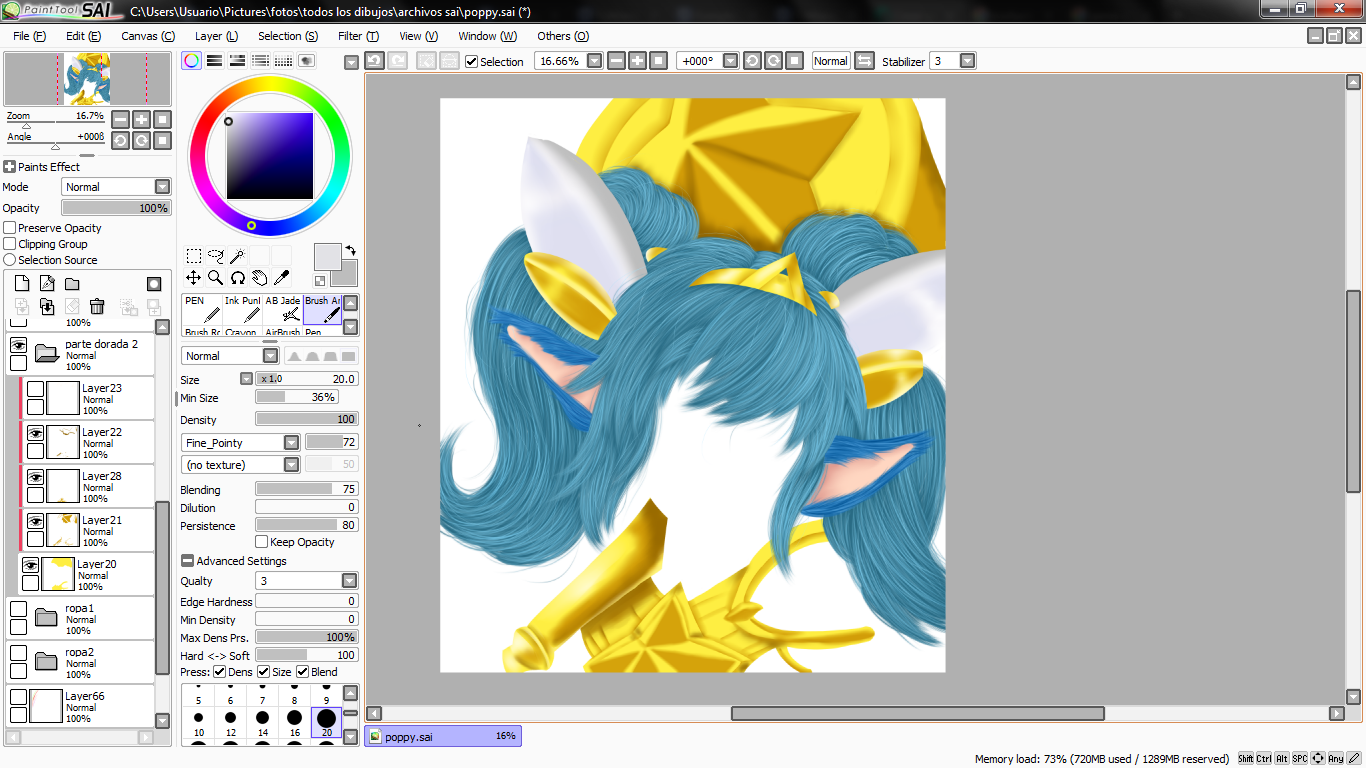Open the Layer menu
The width and height of the screenshot is (1366, 768).
(216, 36)
